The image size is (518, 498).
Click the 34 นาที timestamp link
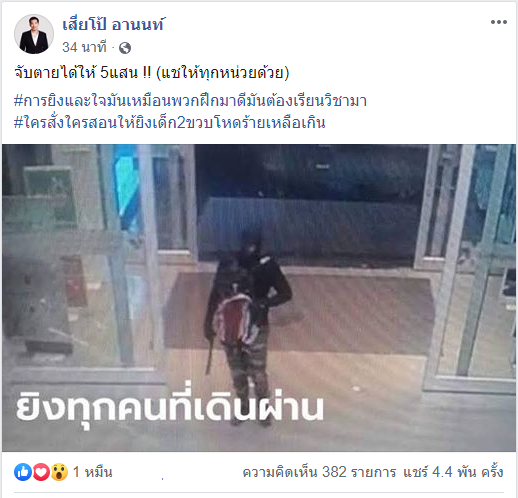click(x=84, y=47)
